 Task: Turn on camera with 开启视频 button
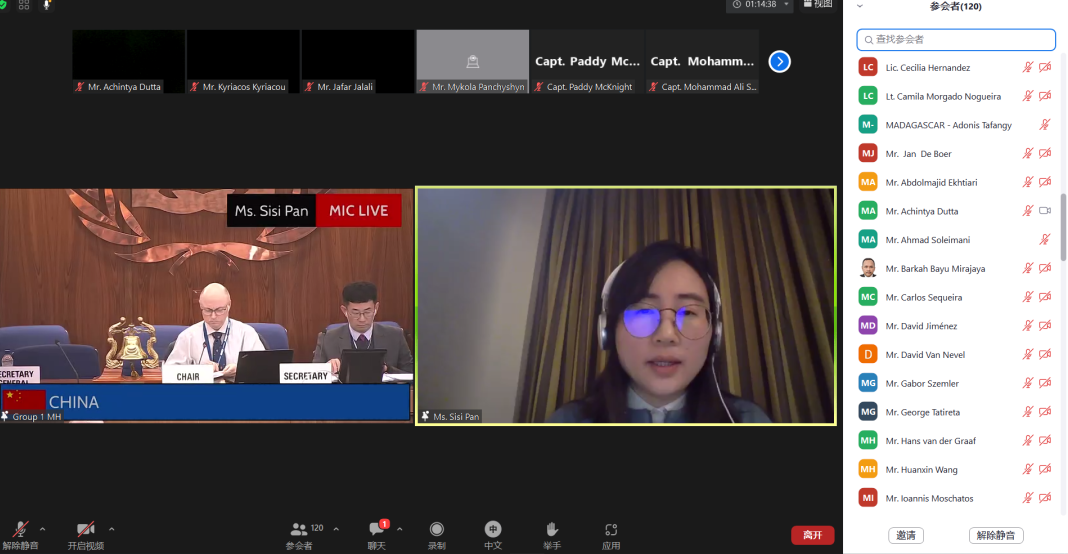(x=85, y=530)
